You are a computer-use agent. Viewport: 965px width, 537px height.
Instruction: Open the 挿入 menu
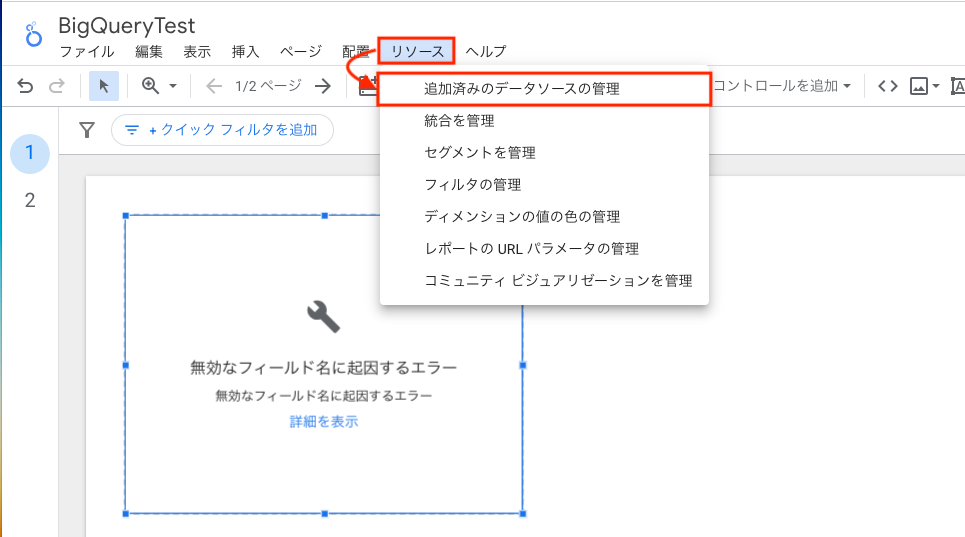click(245, 52)
